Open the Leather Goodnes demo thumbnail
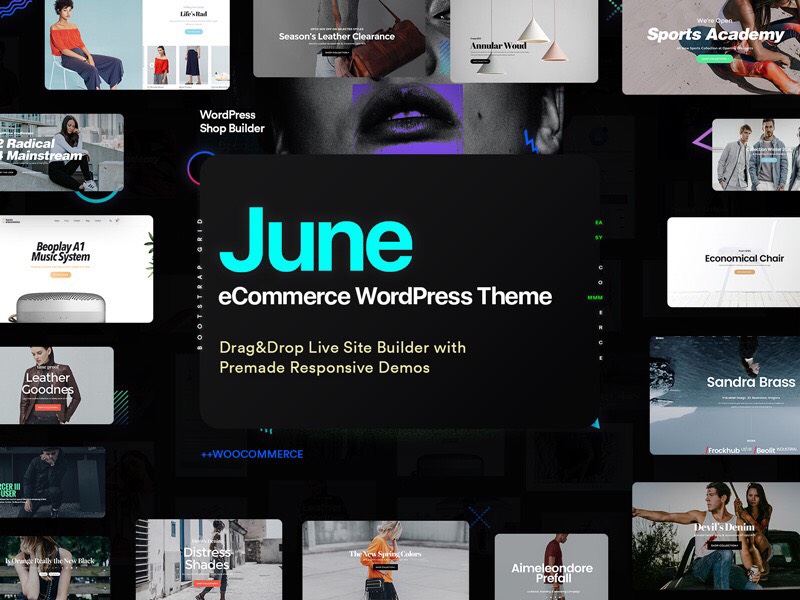The width and height of the screenshot is (800, 600). tap(56, 385)
